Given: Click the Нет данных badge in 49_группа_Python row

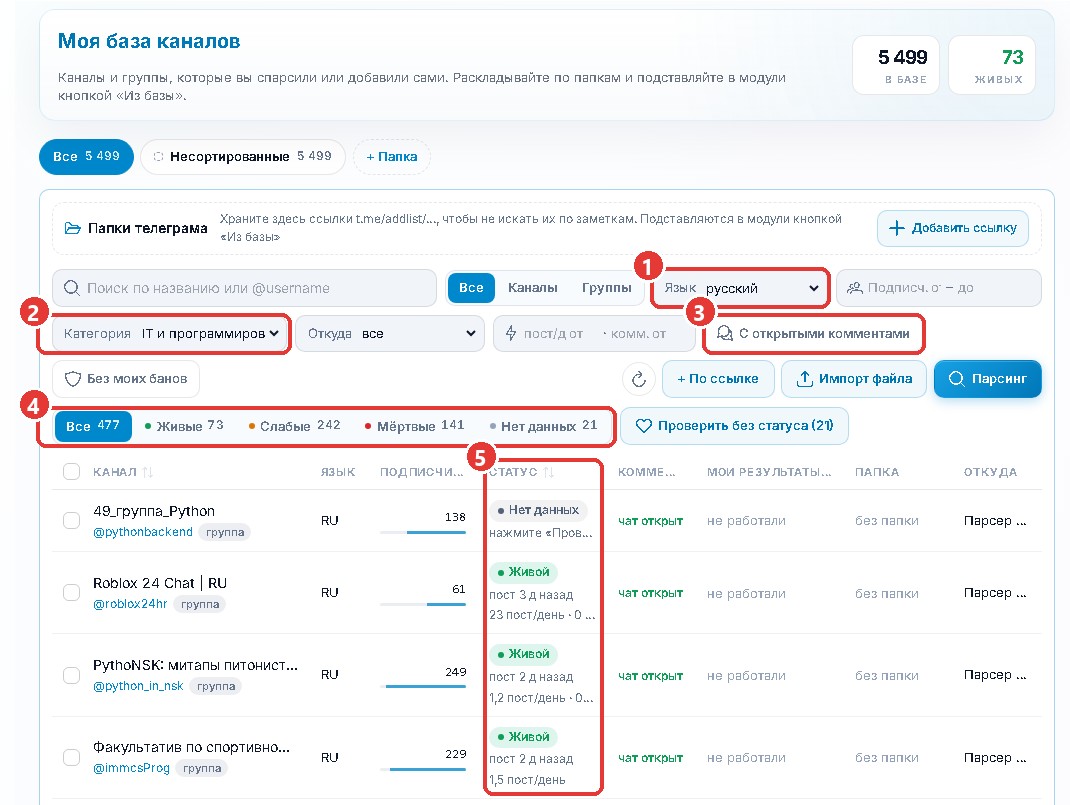Looking at the screenshot, I should (538, 510).
